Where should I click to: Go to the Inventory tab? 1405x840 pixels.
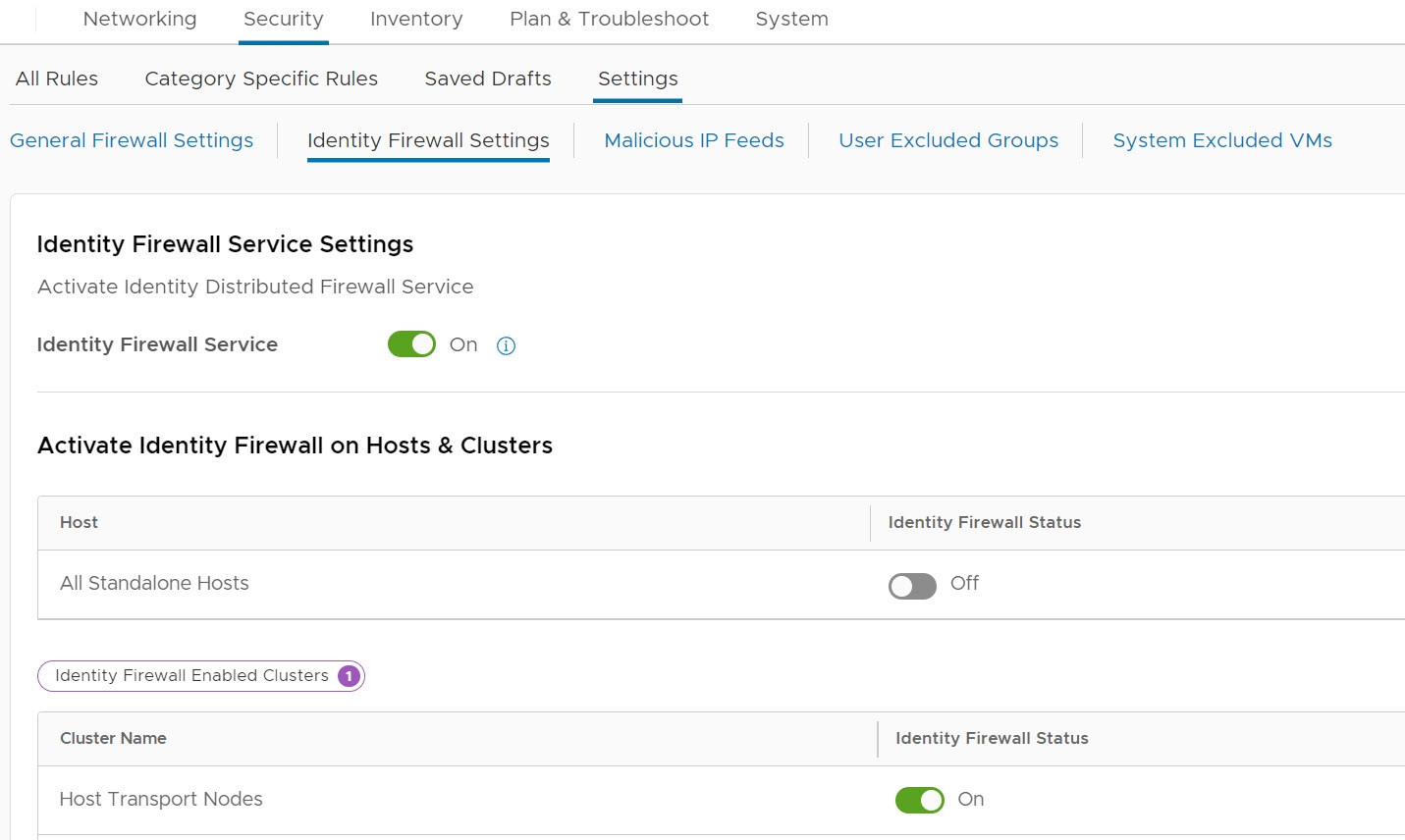416,20
